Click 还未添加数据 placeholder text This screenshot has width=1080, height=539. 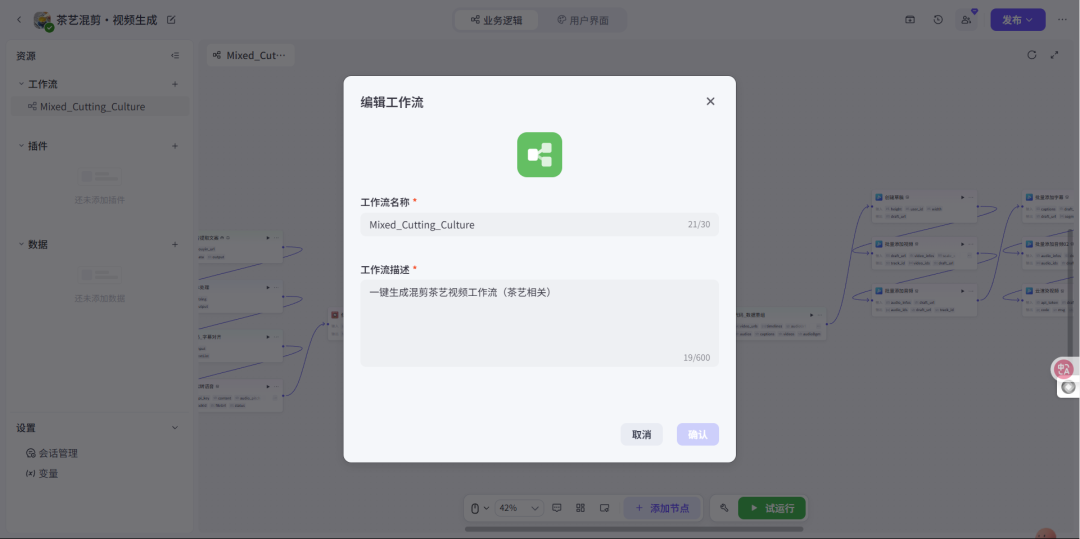tap(100, 299)
